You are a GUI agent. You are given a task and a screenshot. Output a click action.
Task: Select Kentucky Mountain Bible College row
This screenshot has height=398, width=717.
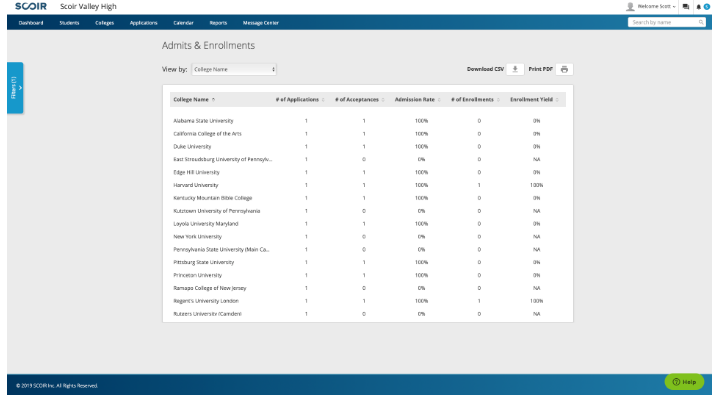point(368,198)
